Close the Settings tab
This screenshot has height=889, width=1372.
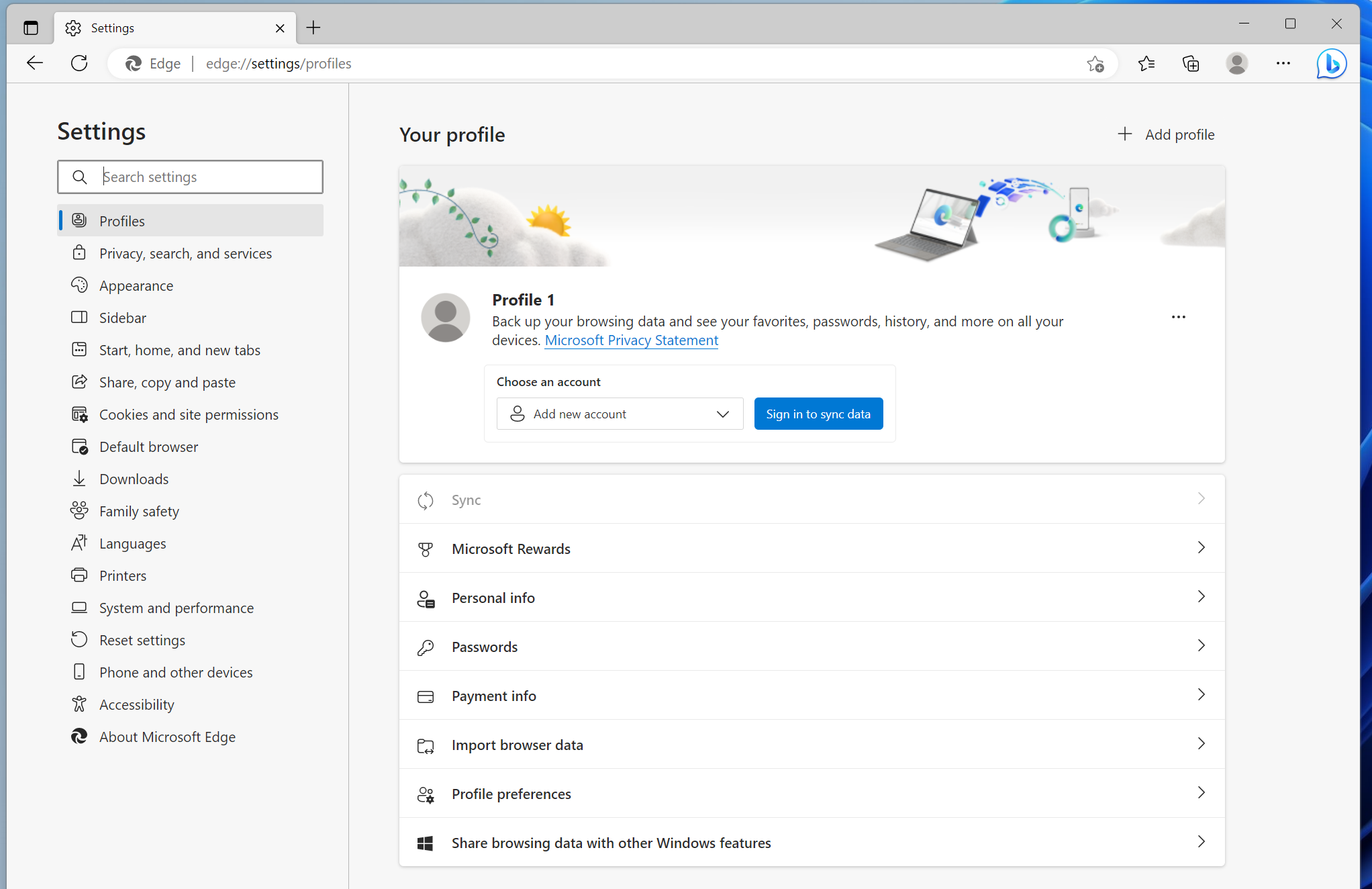click(280, 28)
